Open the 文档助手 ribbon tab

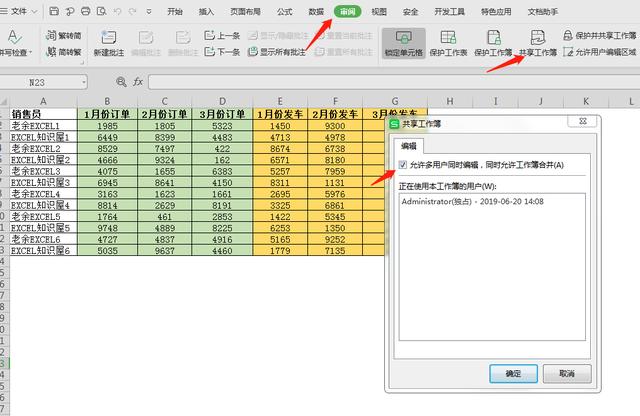(x=543, y=11)
